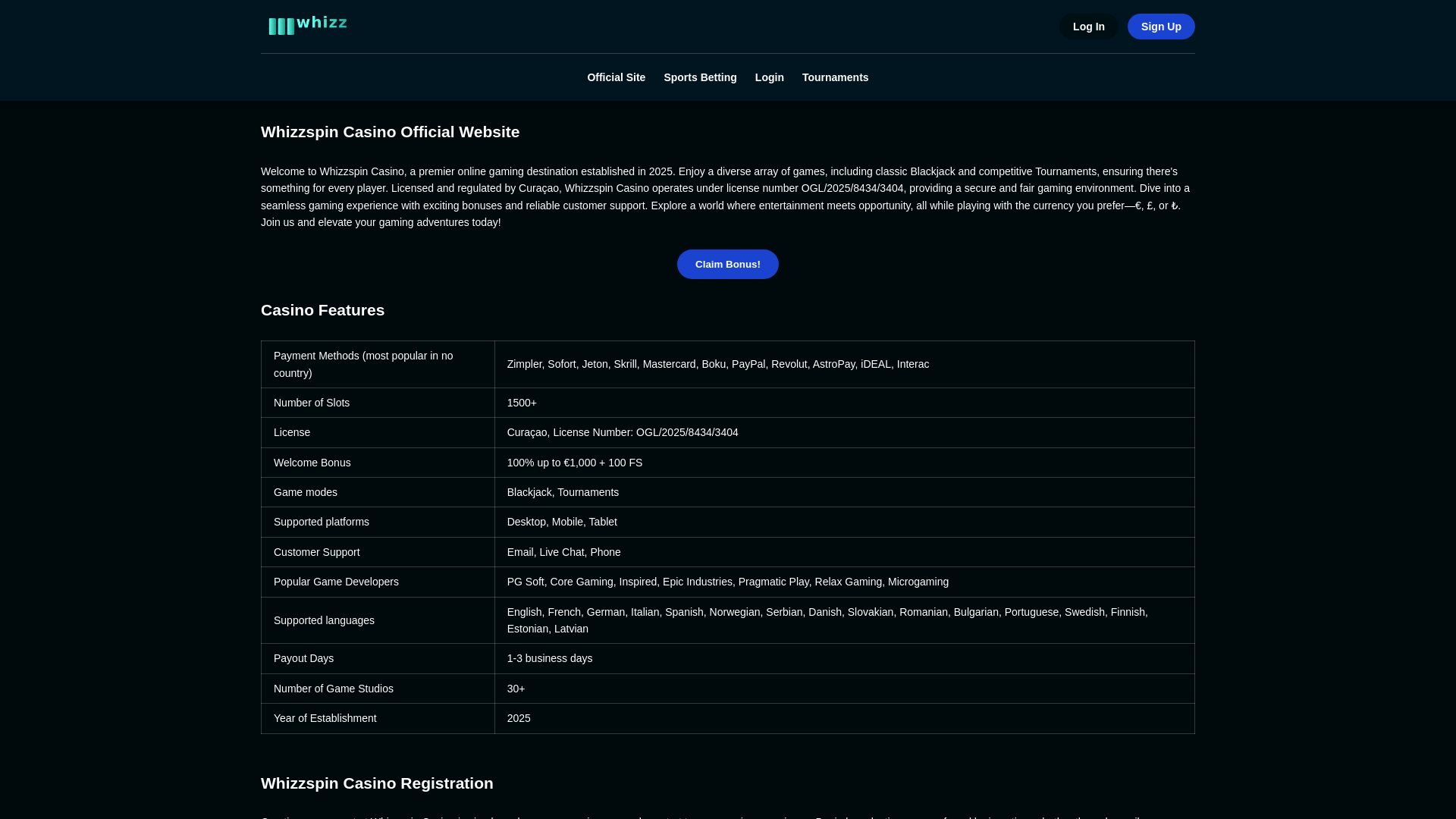Click the 2025 establishment year value
The height and width of the screenshot is (819, 1456).
coord(519,718)
